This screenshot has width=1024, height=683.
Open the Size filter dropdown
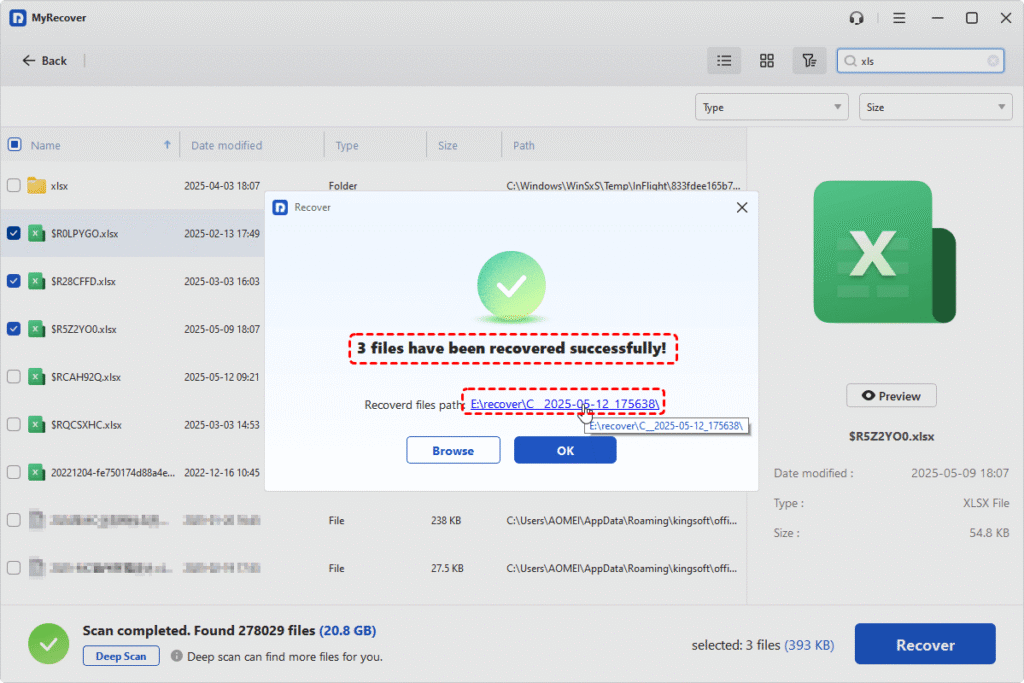[x=935, y=107]
